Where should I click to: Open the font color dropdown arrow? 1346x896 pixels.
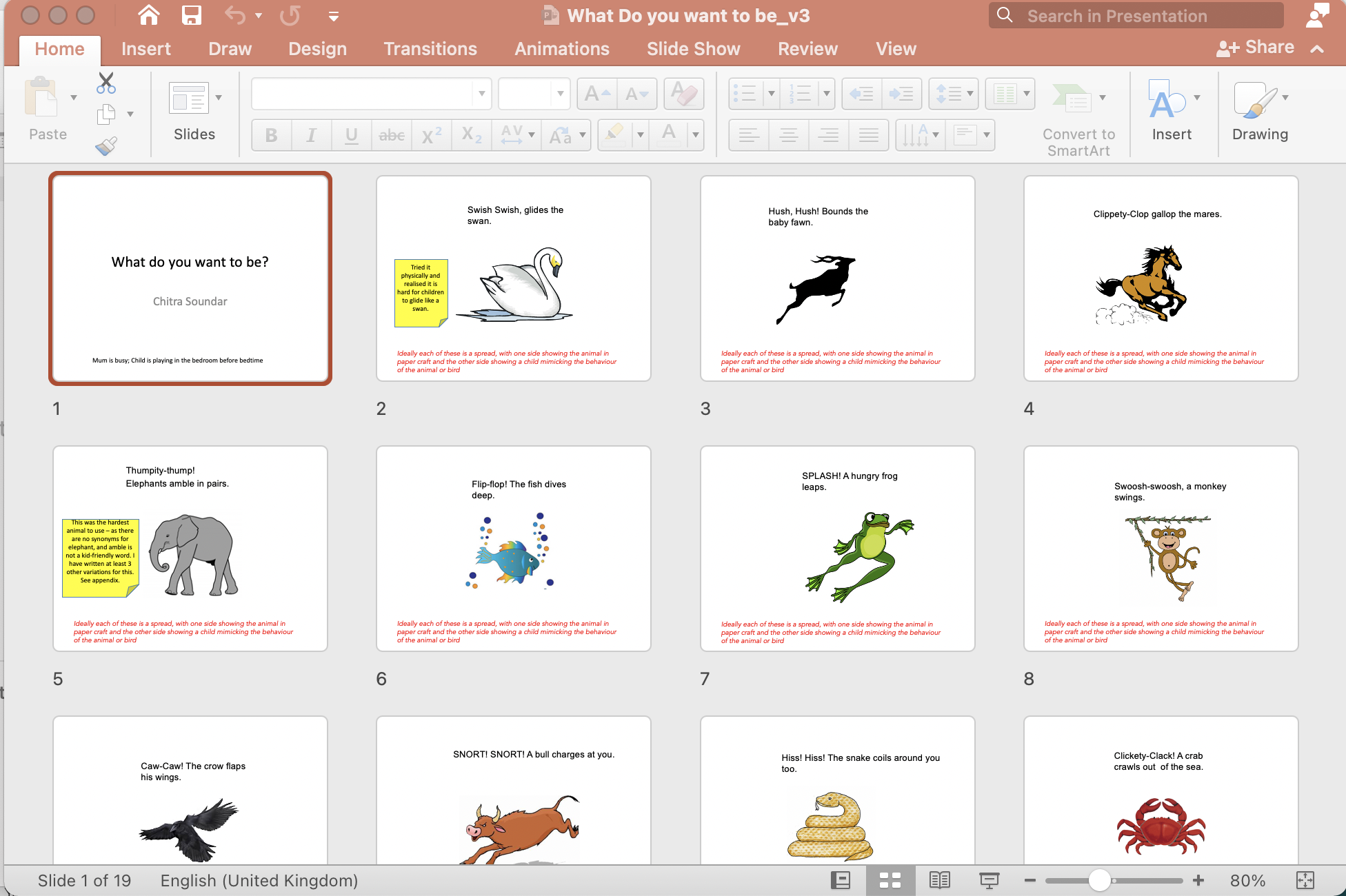click(x=696, y=135)
